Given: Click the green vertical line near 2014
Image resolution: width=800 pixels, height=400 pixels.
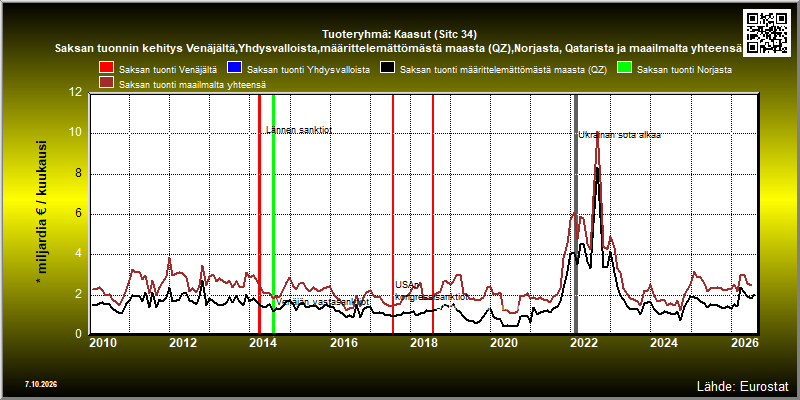Looking at the screenshot, I should click(273, 214).
